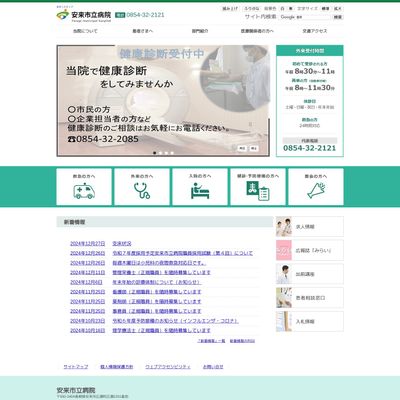The width and height of the screenshot is (400, 400).
Task: Click the carousel play (再生) button
Action: [x=242, y=148]
